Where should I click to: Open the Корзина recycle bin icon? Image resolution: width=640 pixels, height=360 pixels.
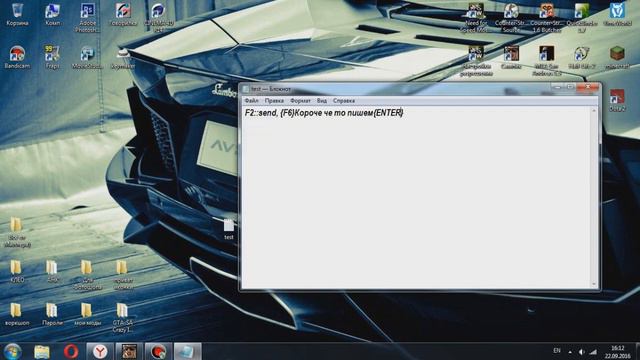(x=17, y=15)
